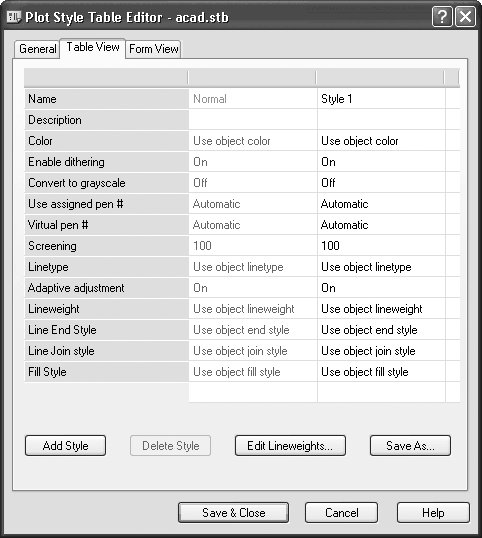Select the Table View tab

point(93,48)
